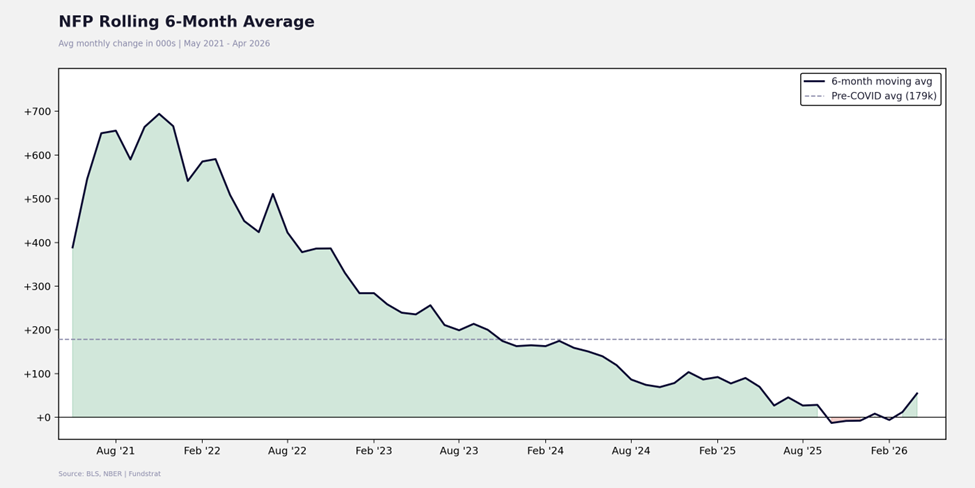The width and height of the screenshot is (975, 488).
Task: Click the Aug '23 x-axis label
Action: click(459, 451)
